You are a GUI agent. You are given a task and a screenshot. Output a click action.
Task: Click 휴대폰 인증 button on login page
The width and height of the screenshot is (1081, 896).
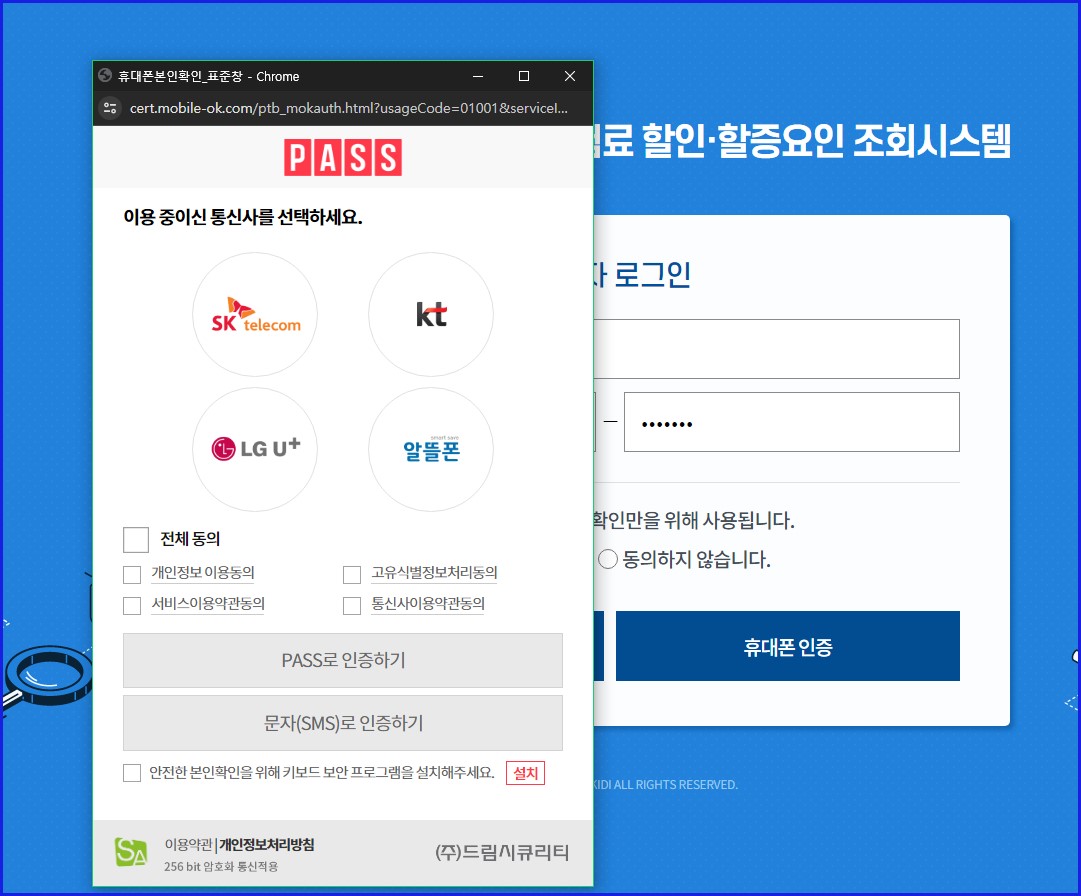787,646
